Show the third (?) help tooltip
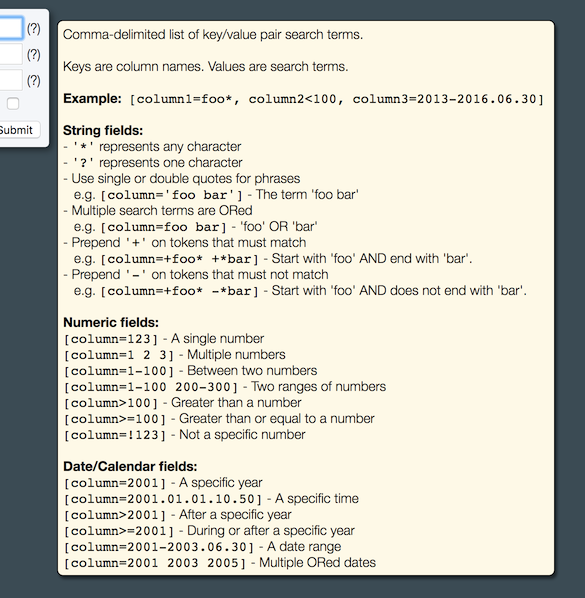 click(34, 81)
